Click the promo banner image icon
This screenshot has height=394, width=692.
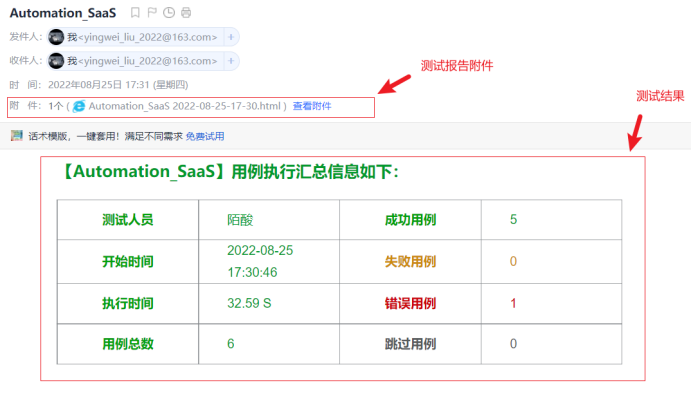pos(17,135)
